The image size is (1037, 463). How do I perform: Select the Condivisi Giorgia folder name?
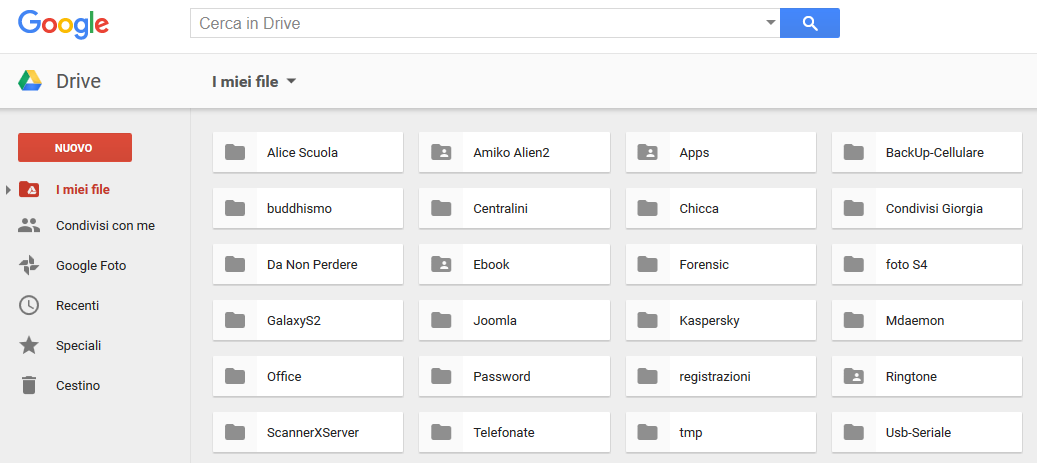pyautogui.click(x=934, y=209)
